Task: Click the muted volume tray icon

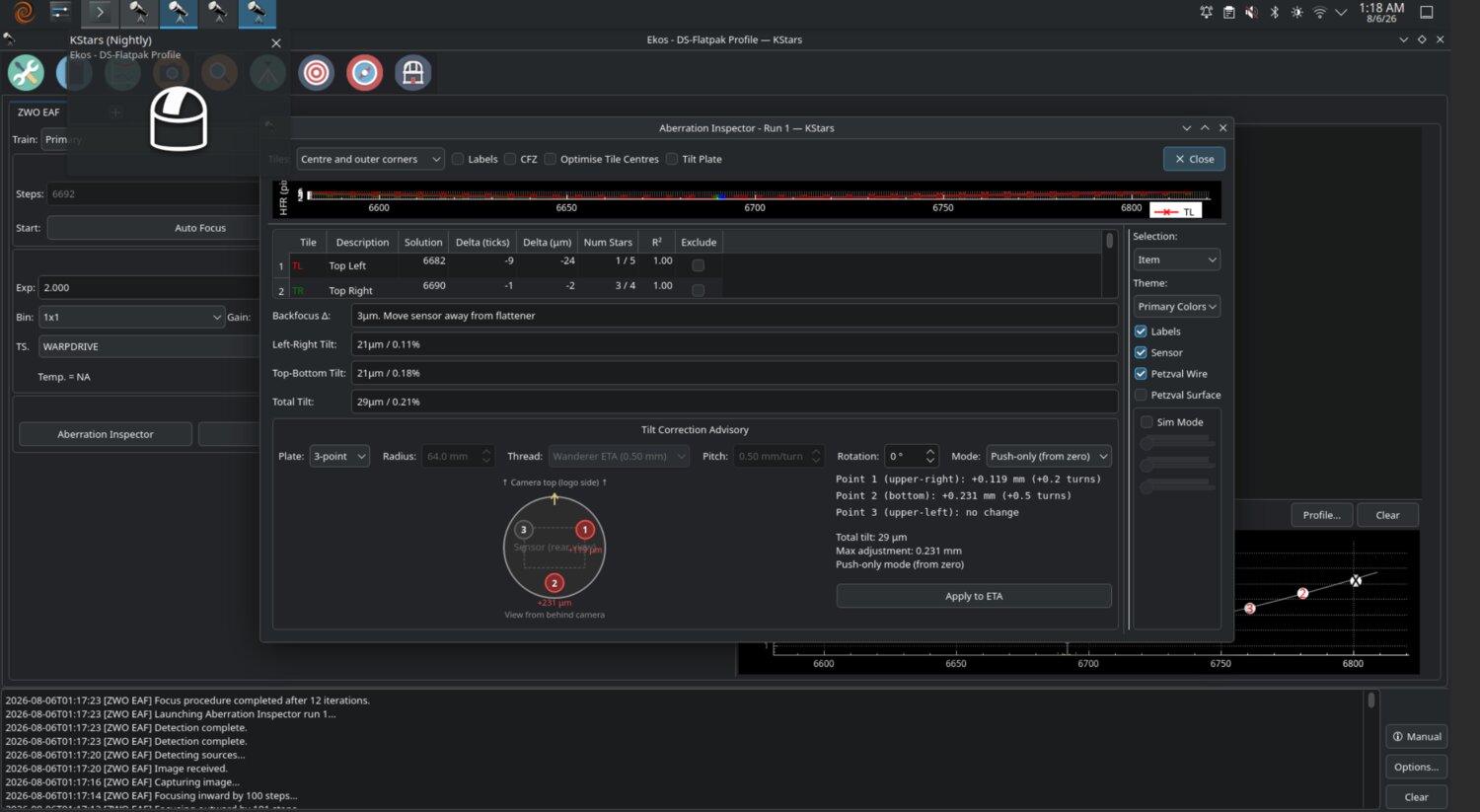Action: [x=1251, y=13]
